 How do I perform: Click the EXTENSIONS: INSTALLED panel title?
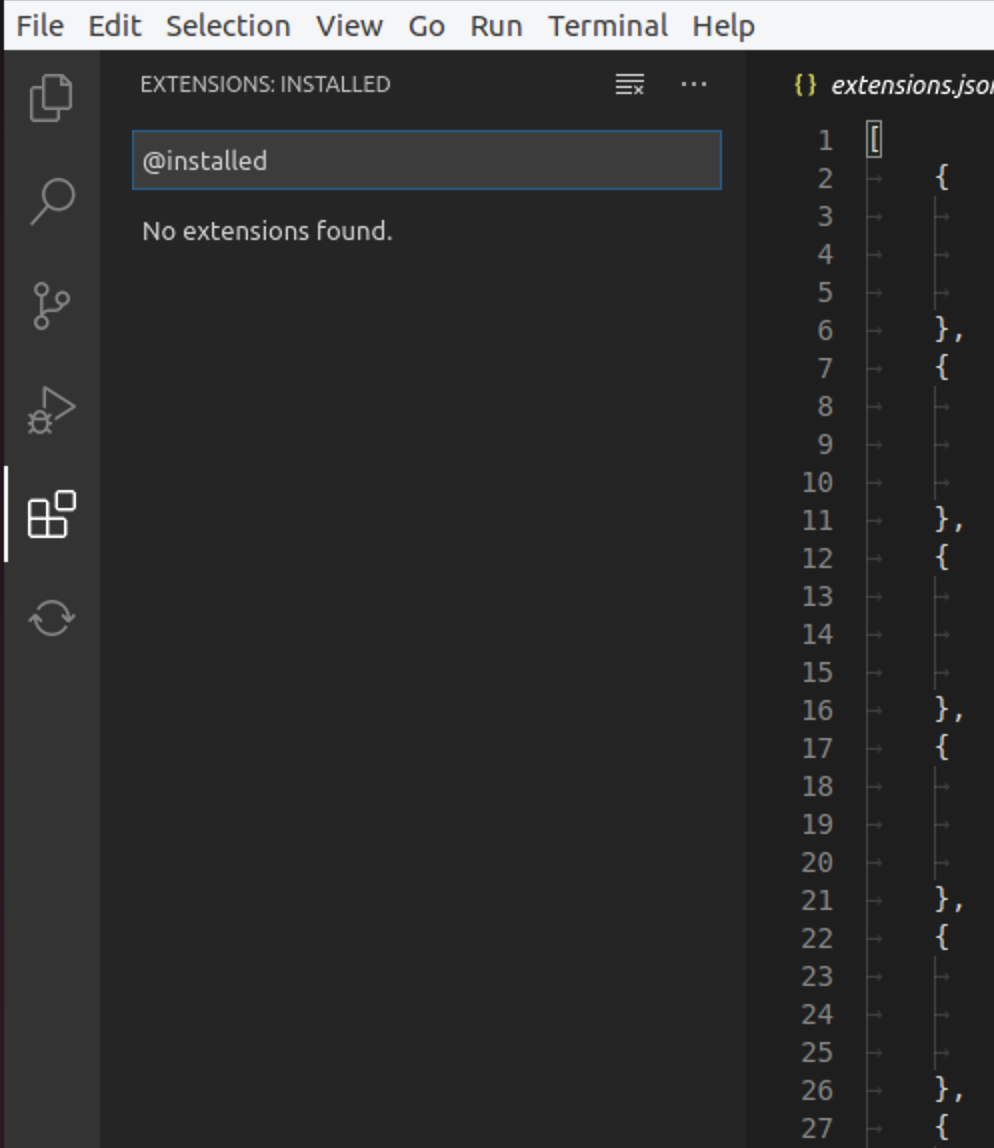[265, 84]
